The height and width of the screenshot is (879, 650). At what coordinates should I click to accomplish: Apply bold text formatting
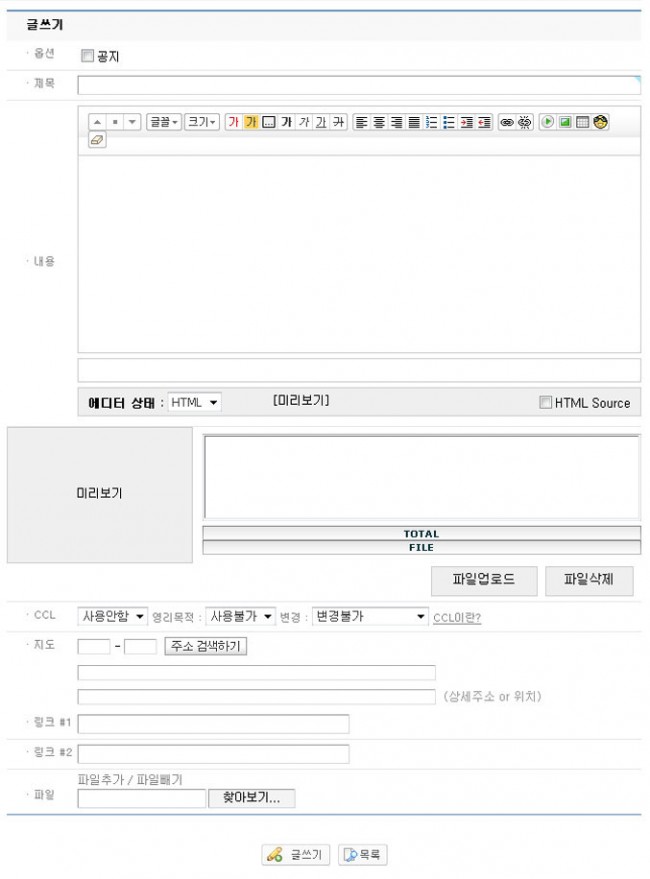click(x=286, y=122)
